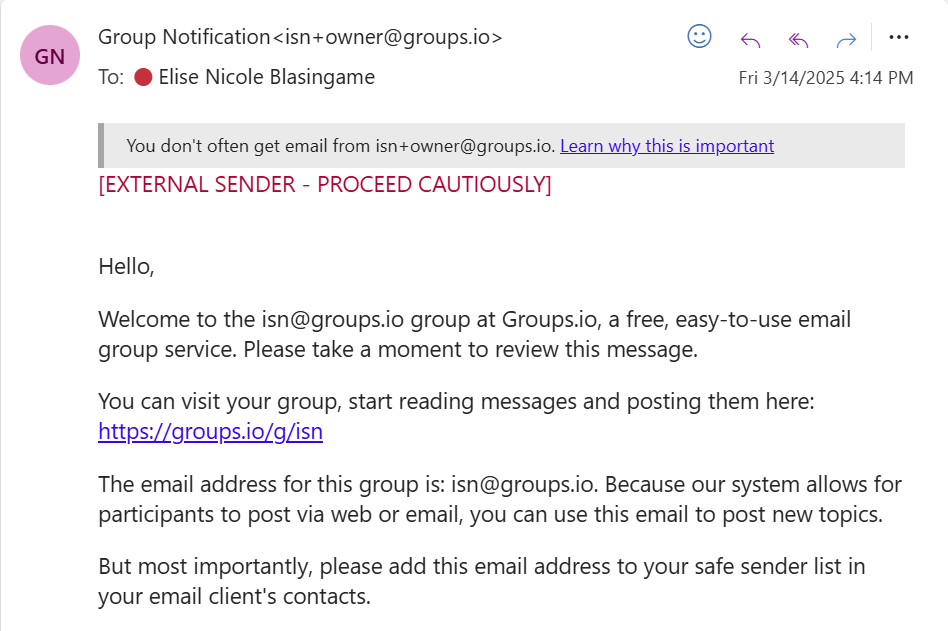Click the 'The email address for this group' paragraph
Screen dimensions: 948x631
click(x=499, y=499)
